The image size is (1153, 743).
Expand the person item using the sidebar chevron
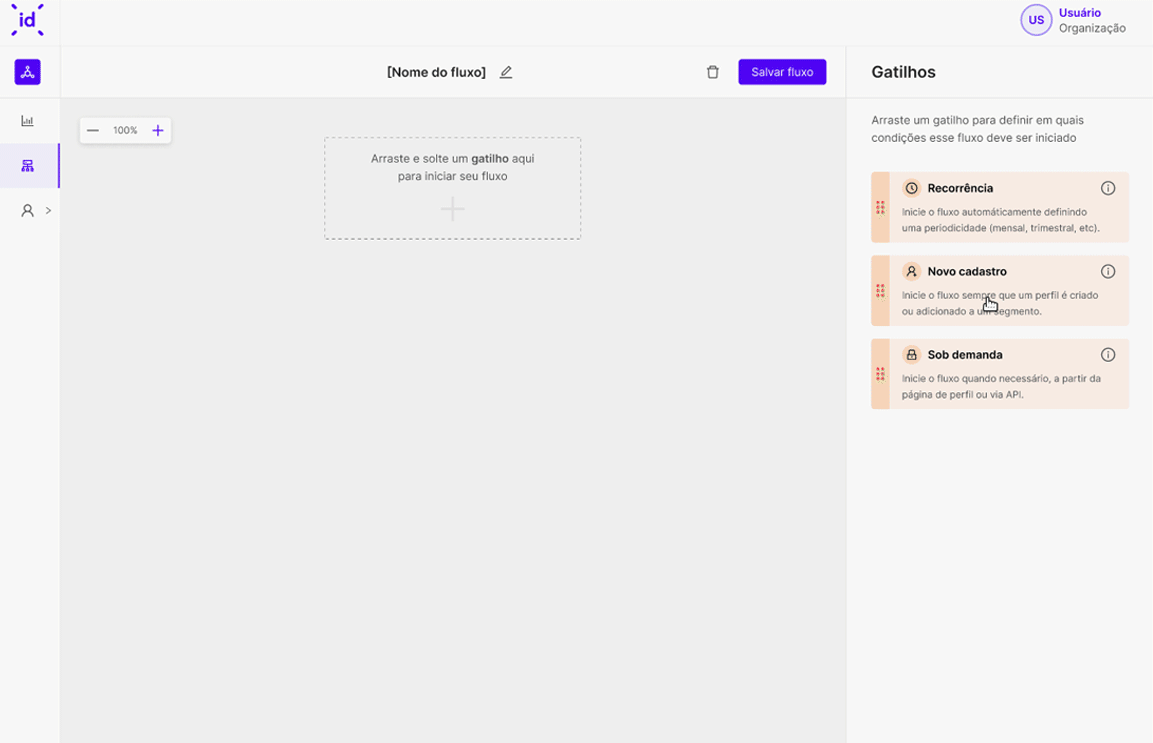coord(46,210)
